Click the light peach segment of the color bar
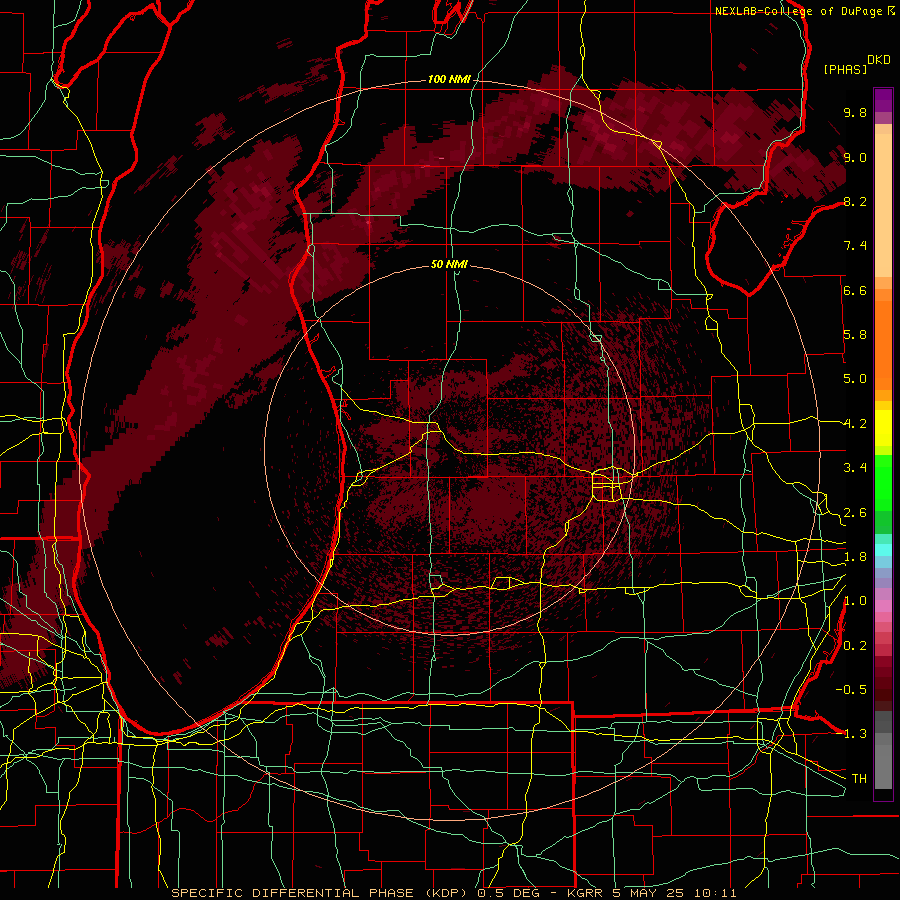This screenshot has height=900, width=900. (883, 205)
